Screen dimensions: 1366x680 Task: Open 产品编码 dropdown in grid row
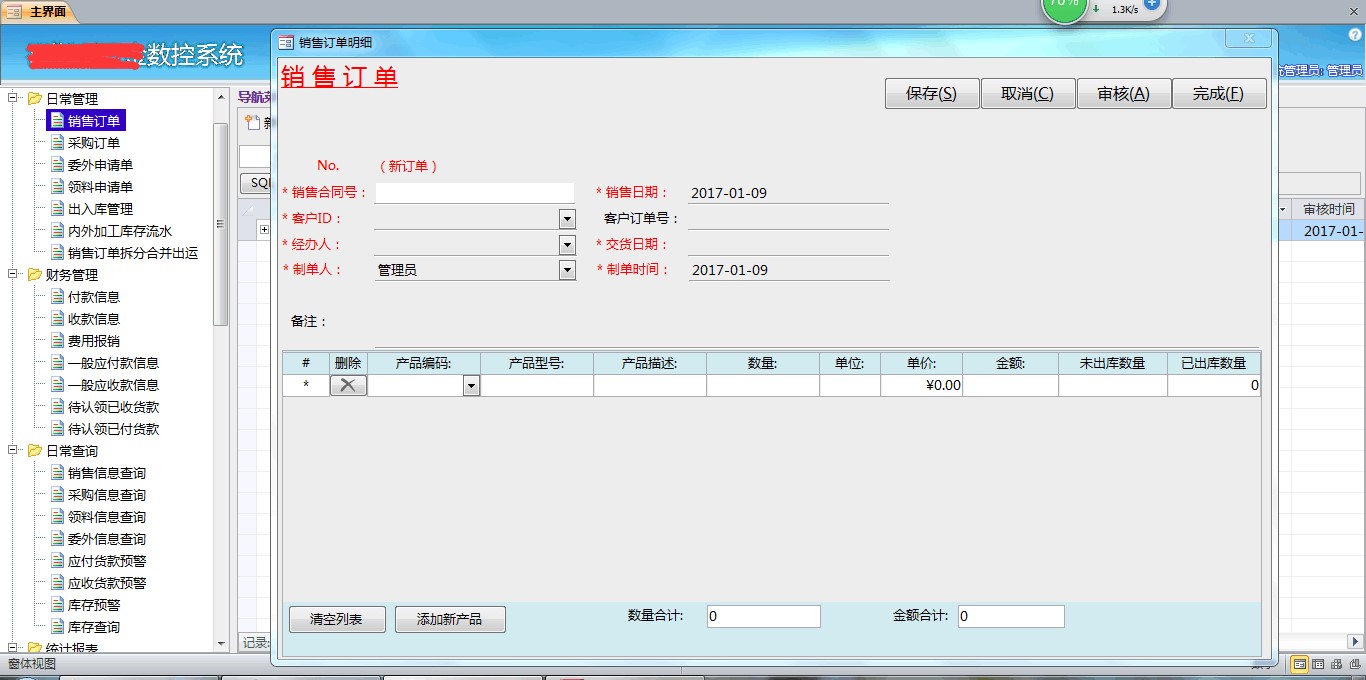click(x=471, y=386)
